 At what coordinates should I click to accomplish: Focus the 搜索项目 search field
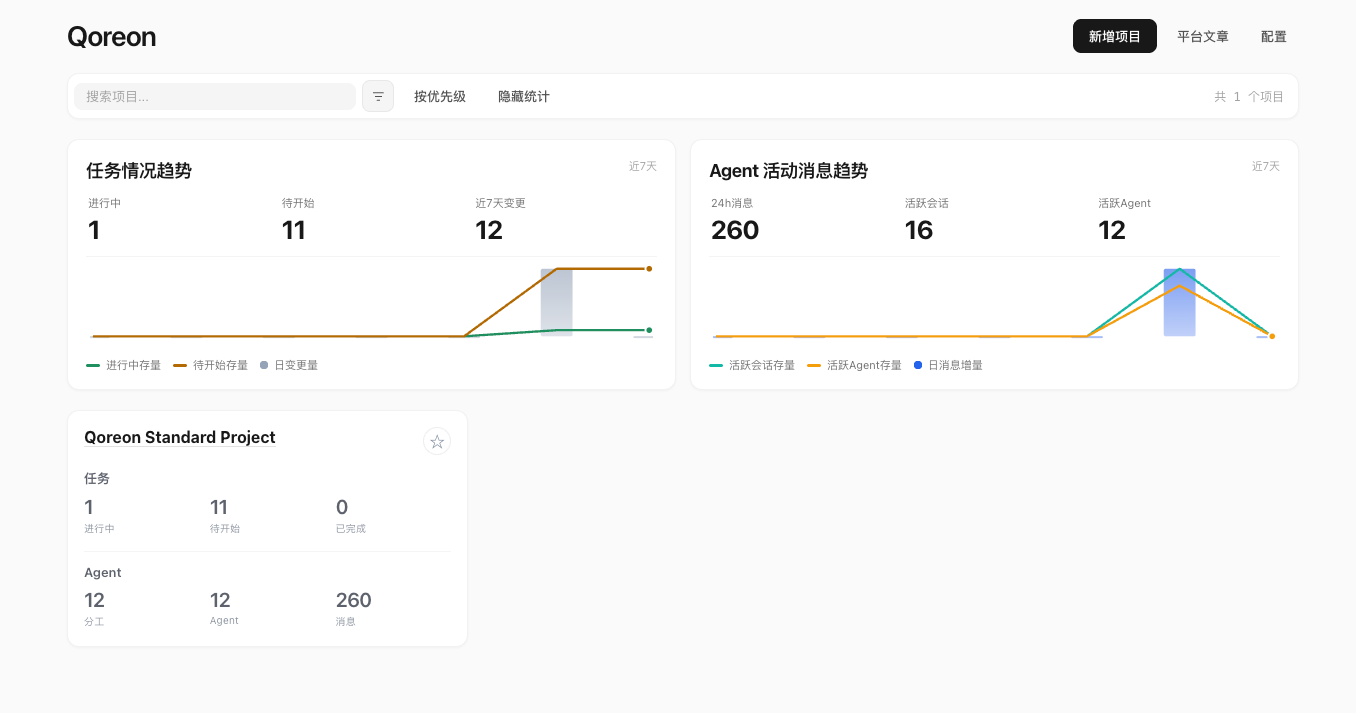click(215, 96)
